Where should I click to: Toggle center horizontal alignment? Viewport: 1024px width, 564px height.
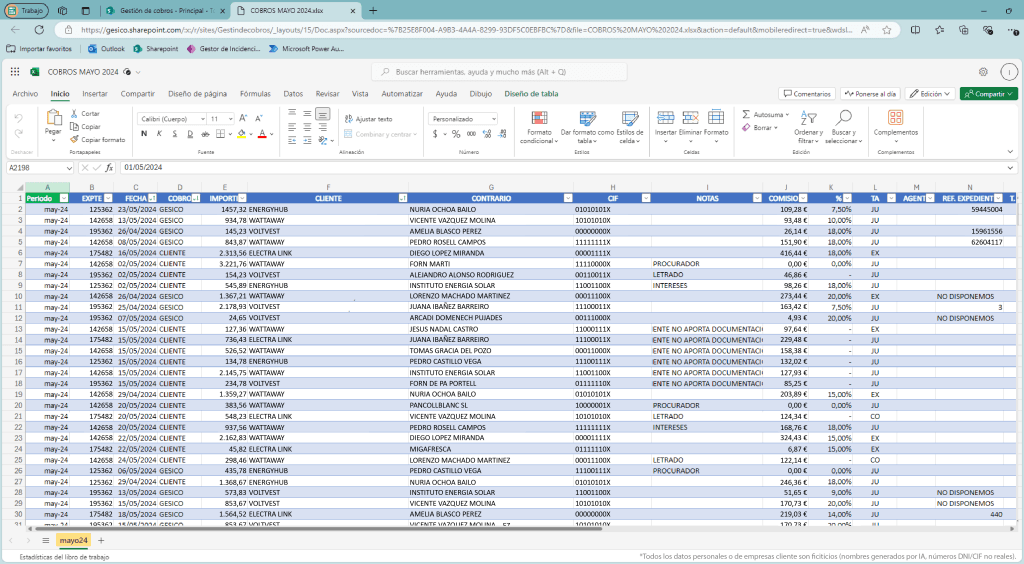pos(307,127)
